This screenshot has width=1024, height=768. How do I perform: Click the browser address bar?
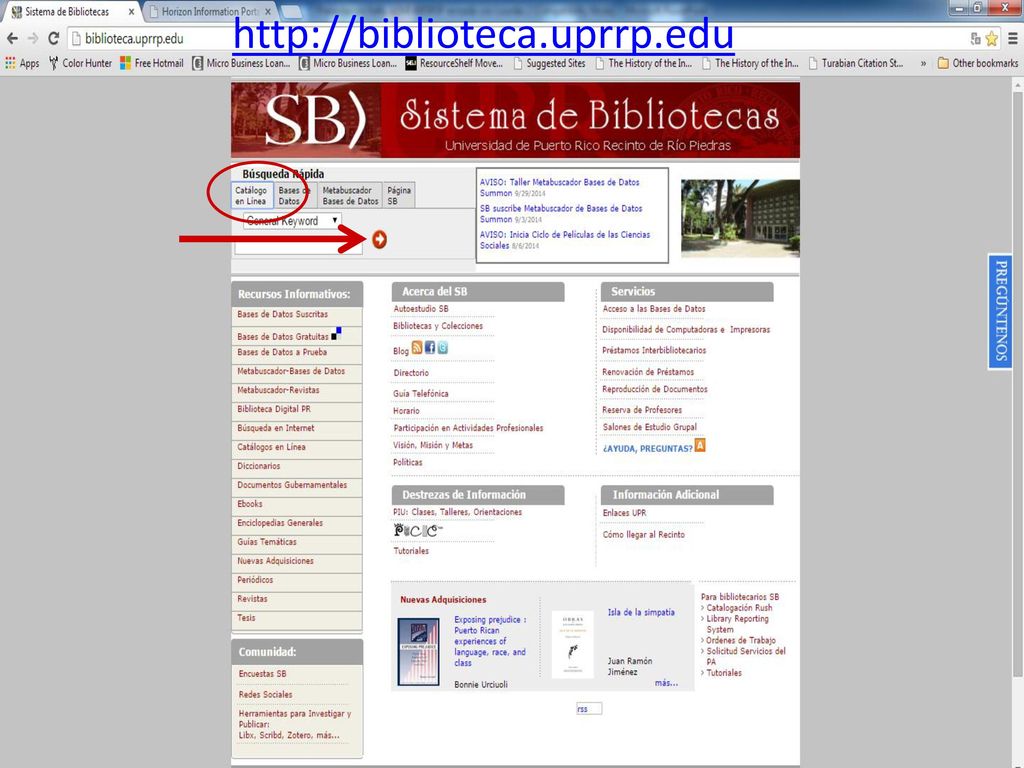[516, 39]
